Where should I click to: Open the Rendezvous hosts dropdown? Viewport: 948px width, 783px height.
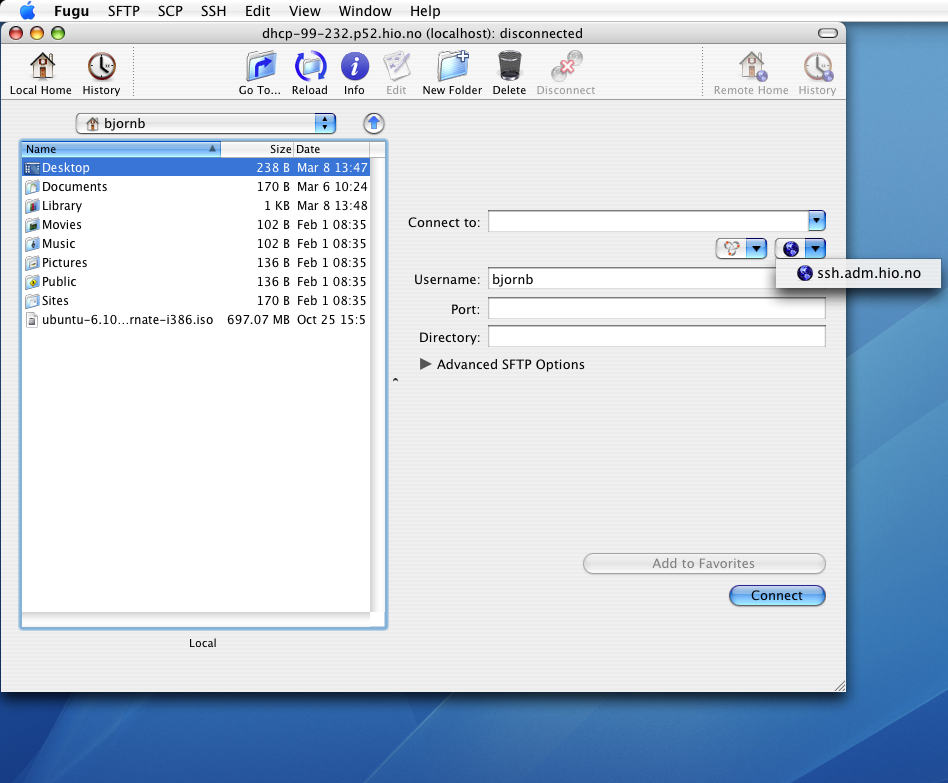click(x=742, y=249)
